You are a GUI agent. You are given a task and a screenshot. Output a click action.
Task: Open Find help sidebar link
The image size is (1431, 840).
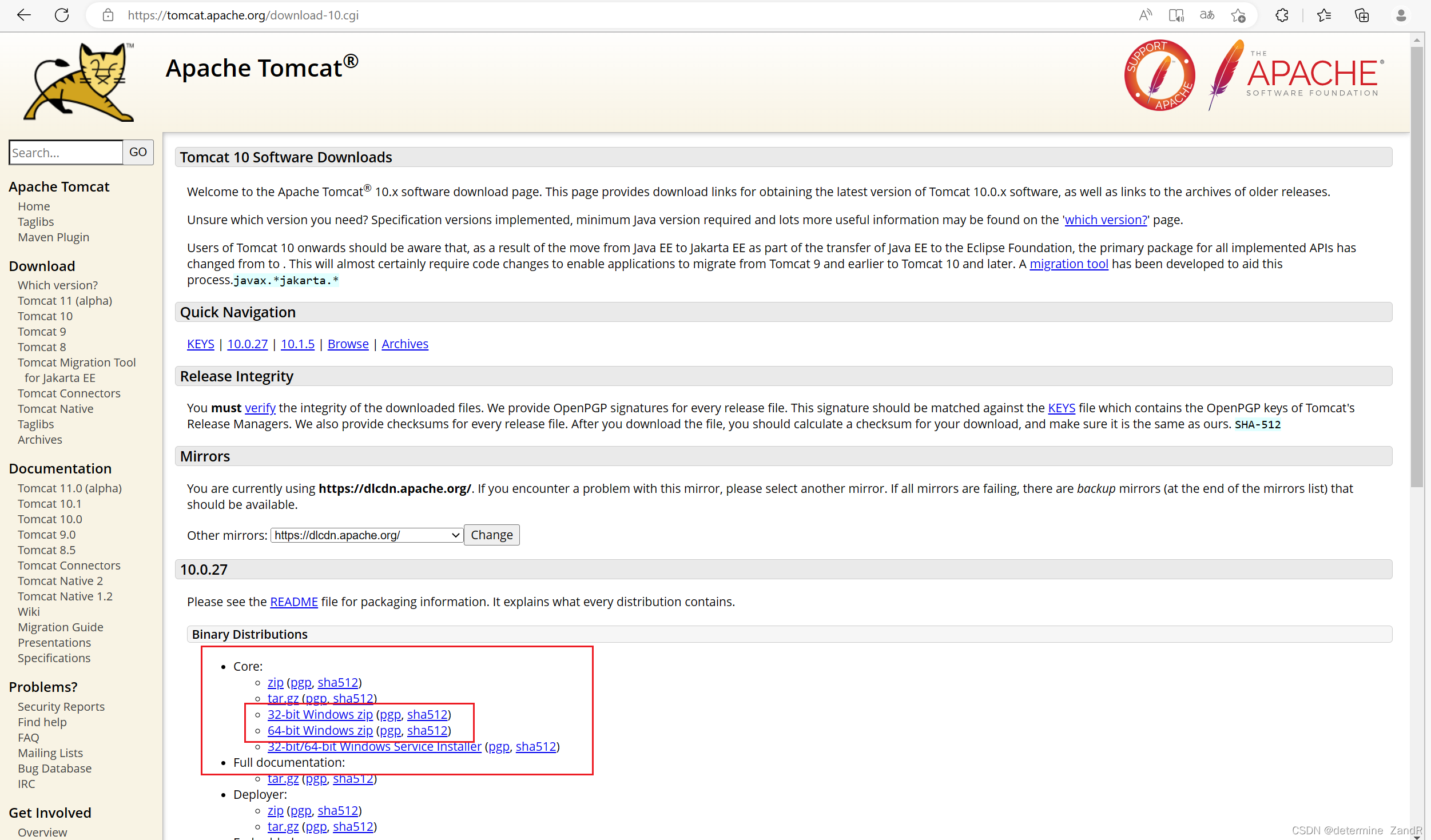pyautogui.click(x=42, y=722)
